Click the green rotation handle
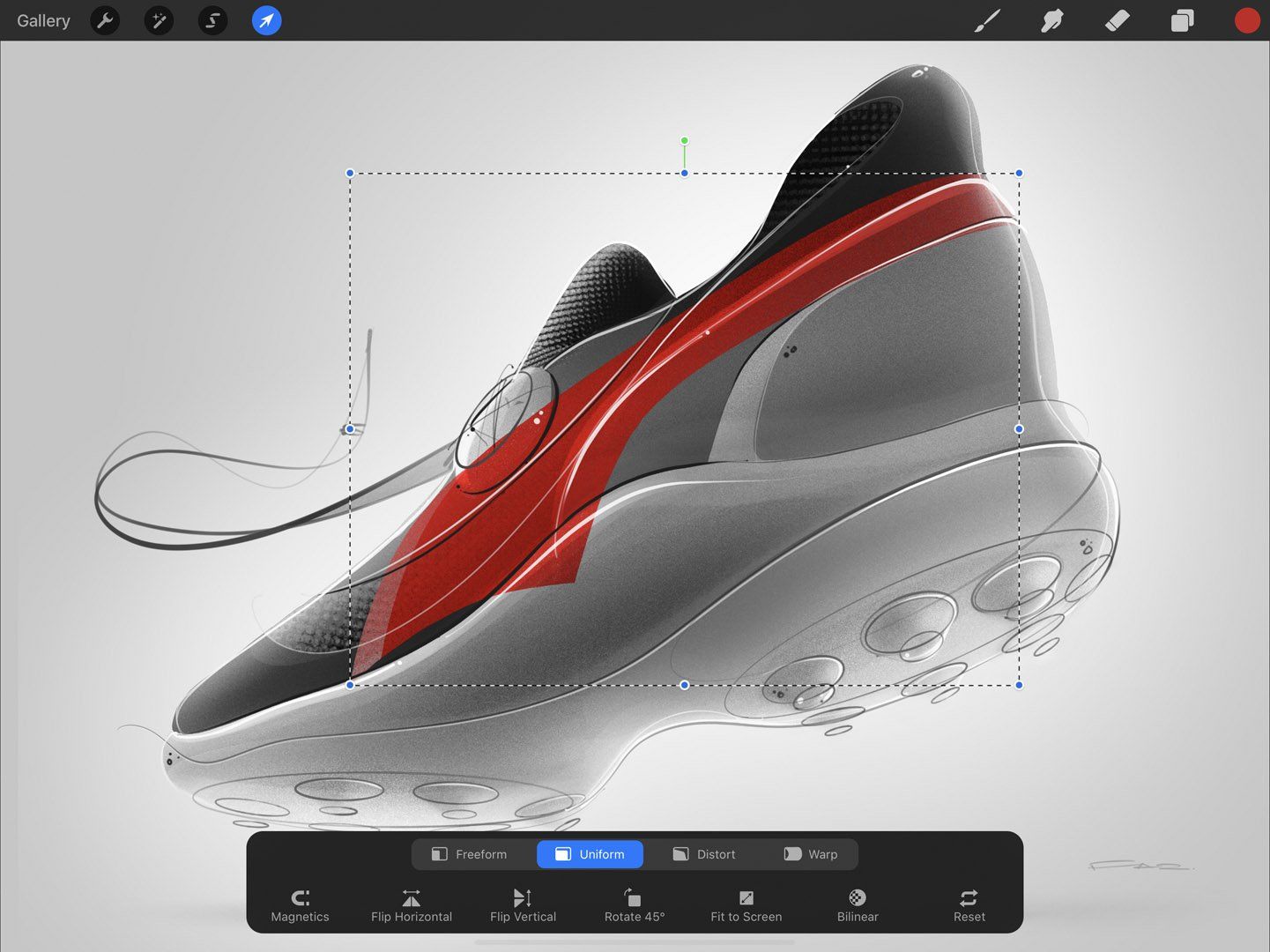 [684, 141]
